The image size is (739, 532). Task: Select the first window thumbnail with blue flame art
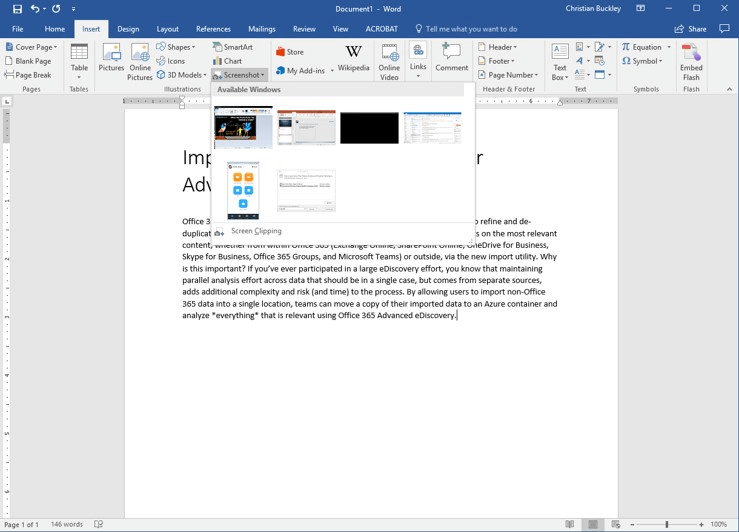pyautogui.click(x=243, y=128)
